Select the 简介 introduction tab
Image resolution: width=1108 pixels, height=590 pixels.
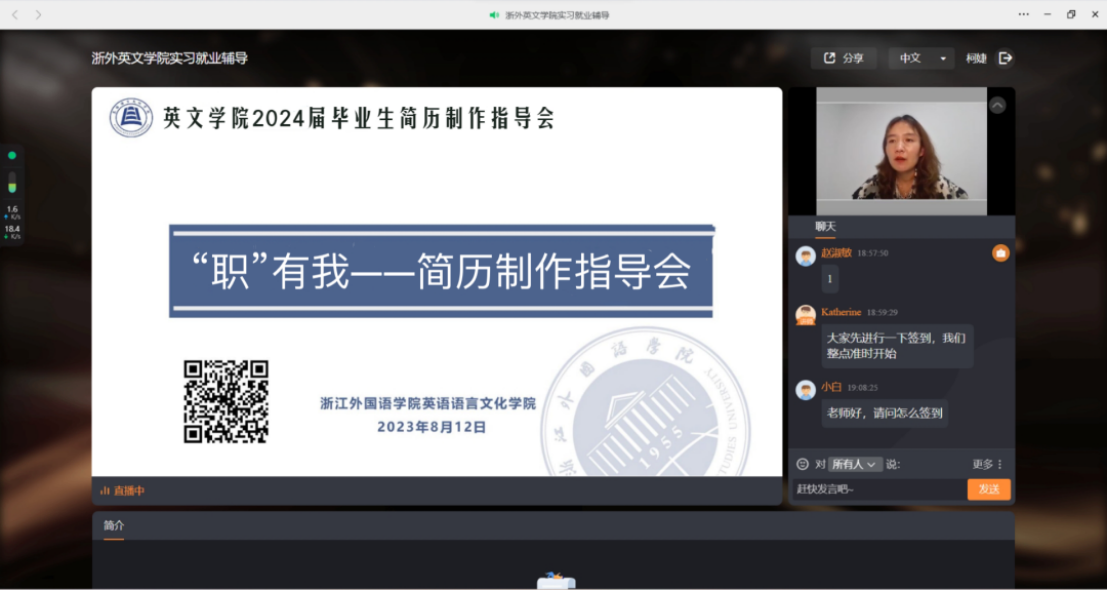(x=114, y=525)
